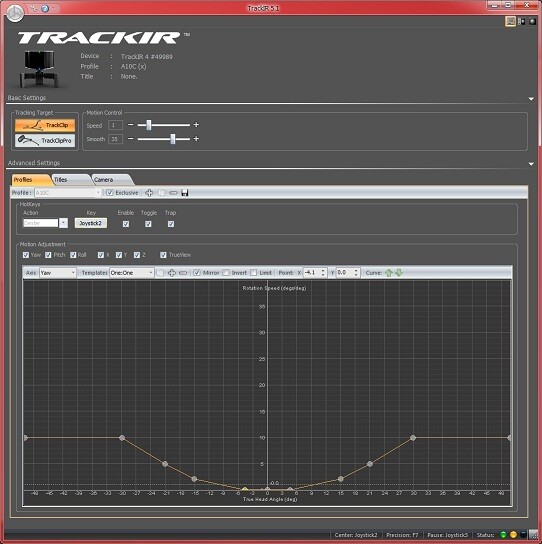Click the Point X stepper arrows
This screenshot has width=542, height=544.
[x=323, y=273]
